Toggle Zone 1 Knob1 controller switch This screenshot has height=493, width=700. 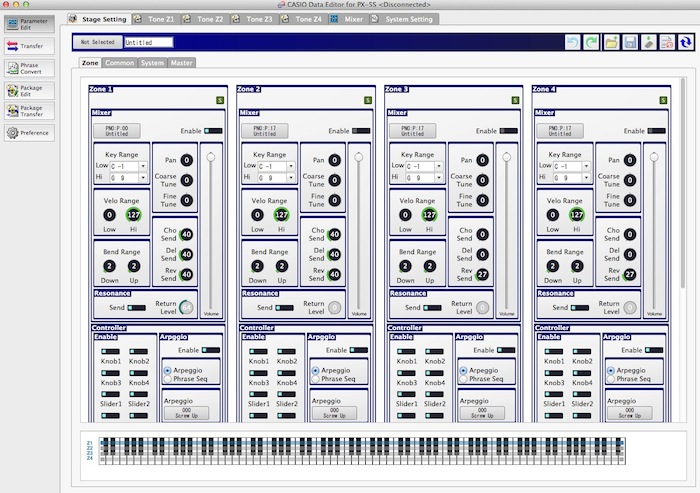click(x=110, y=351)
